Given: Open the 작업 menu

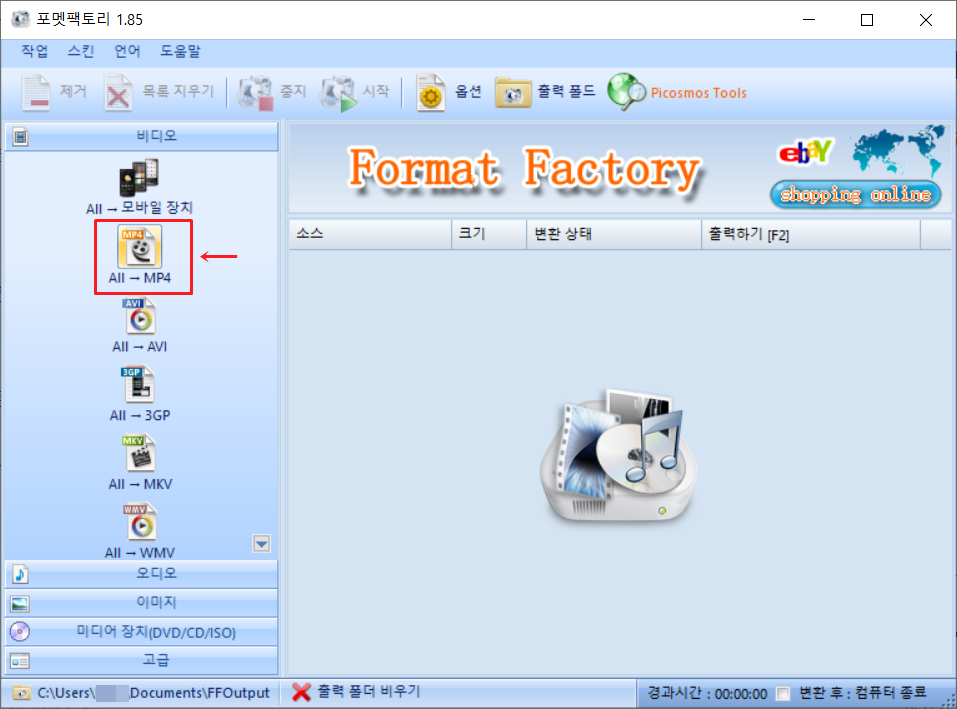Looking at the screenshot, I should (35, 51).
